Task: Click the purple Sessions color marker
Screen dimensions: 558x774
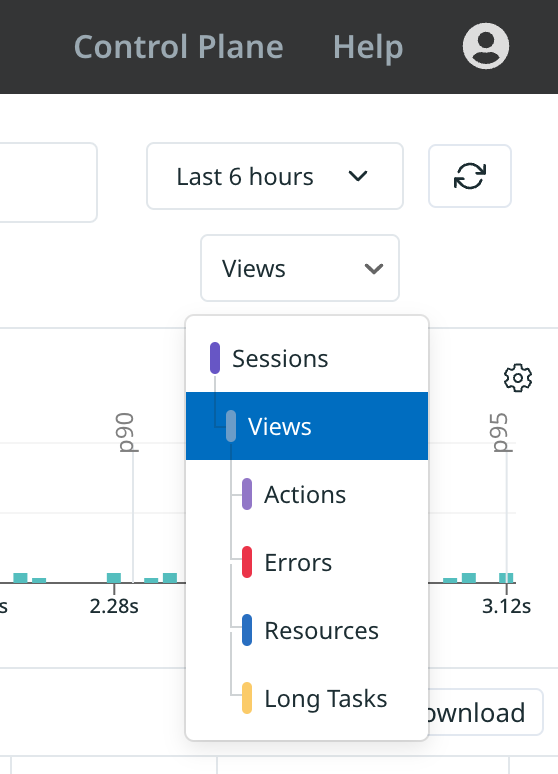Action: coord(215,358)
